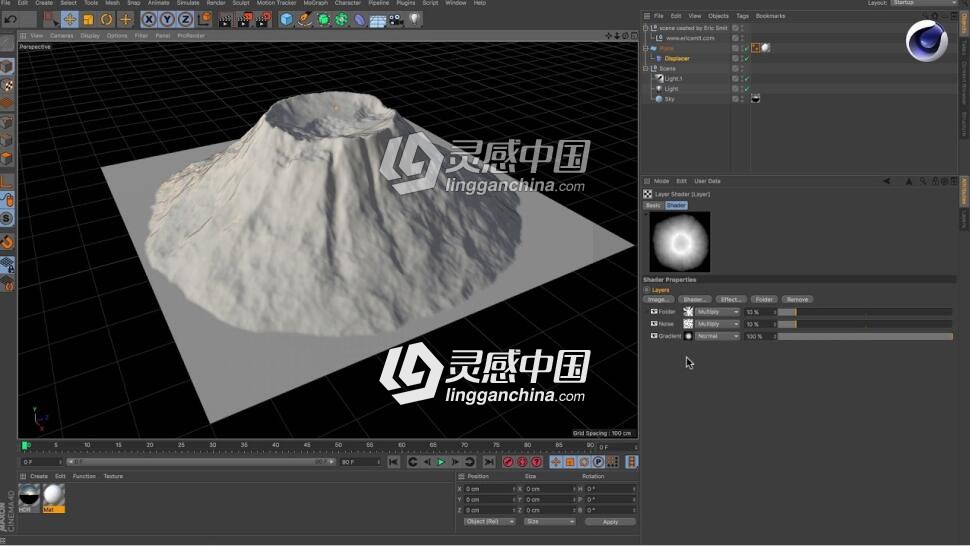Viewport: 970px width, 546px height.
Task: Click the Image... button
Action: tap(658, 300)
